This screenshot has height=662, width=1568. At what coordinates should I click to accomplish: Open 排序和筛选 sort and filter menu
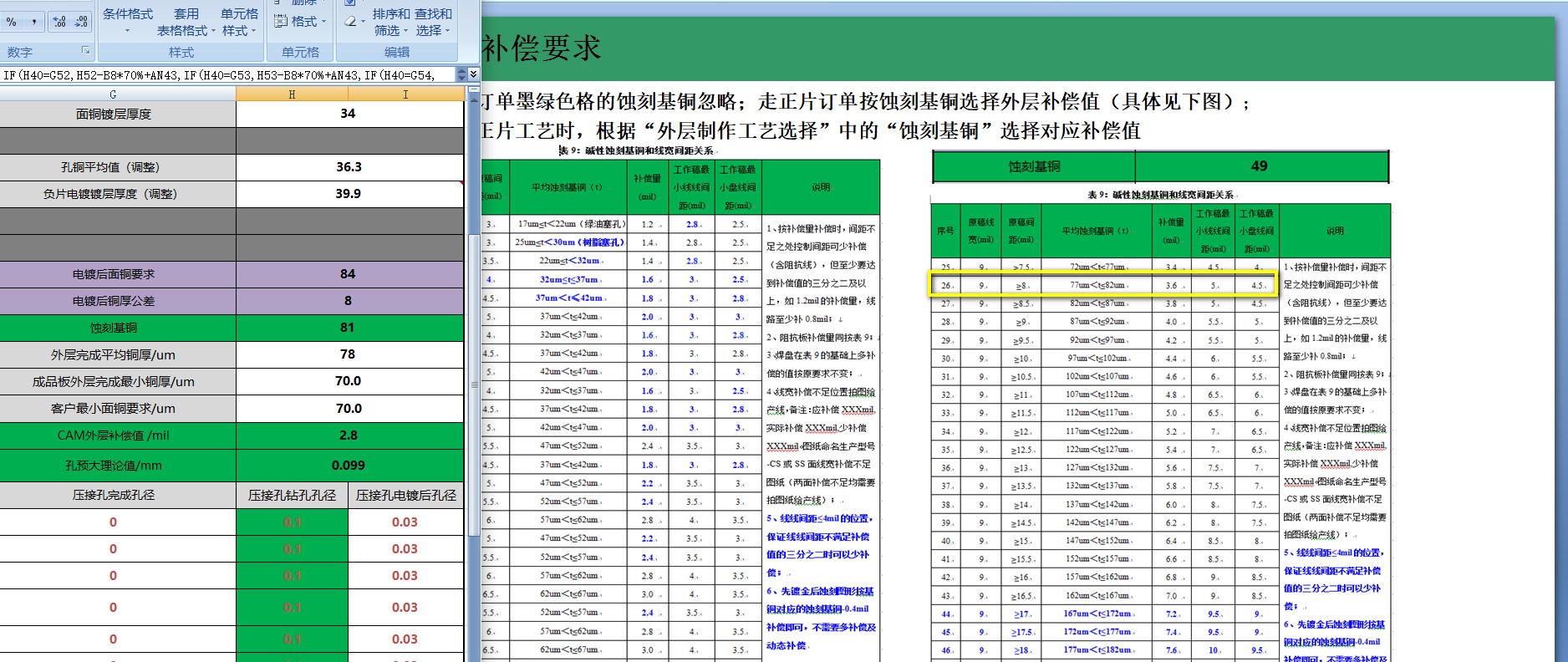pos(391,22)
